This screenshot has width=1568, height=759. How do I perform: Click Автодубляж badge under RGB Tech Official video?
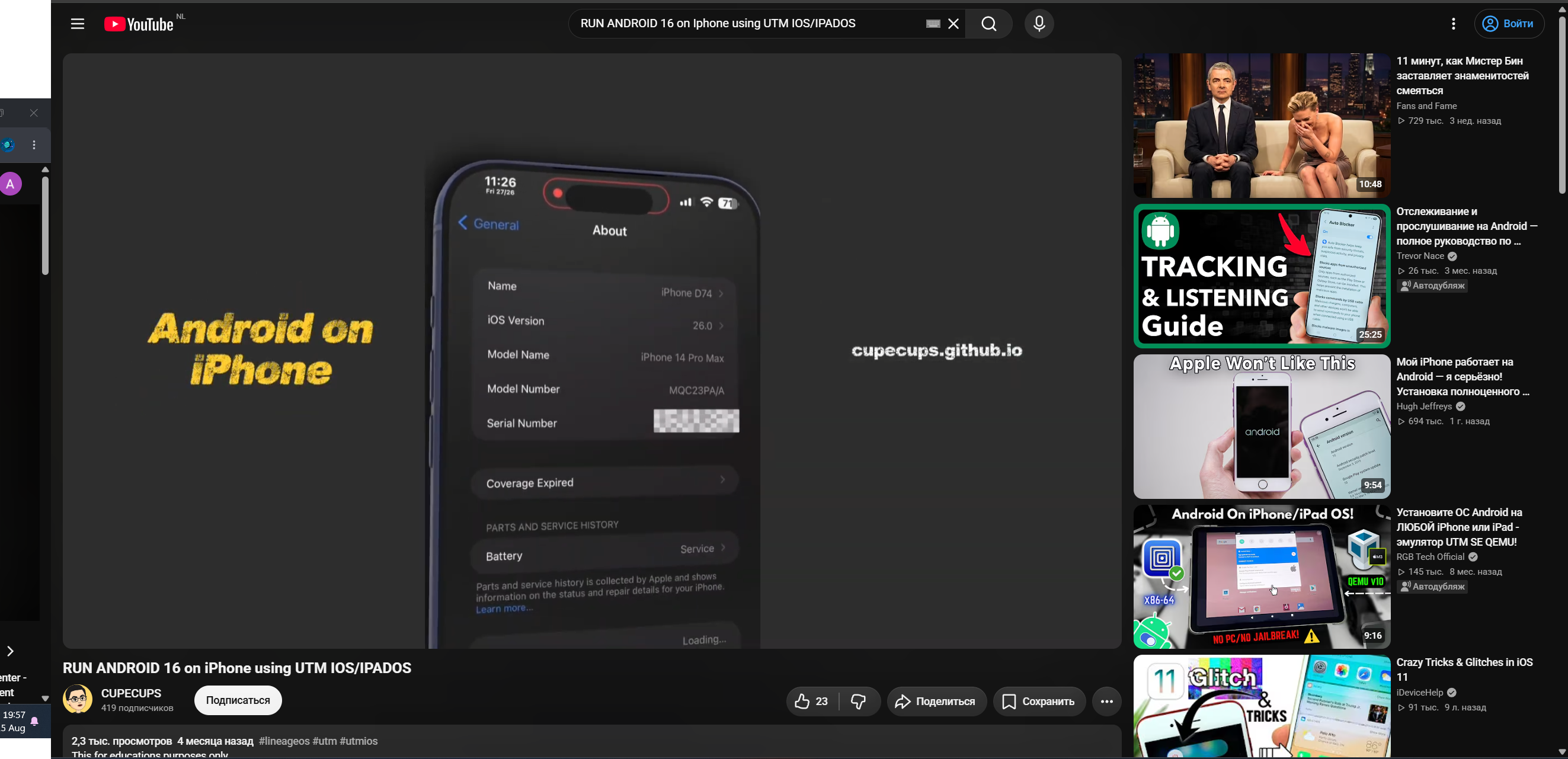pos(1432,587)
